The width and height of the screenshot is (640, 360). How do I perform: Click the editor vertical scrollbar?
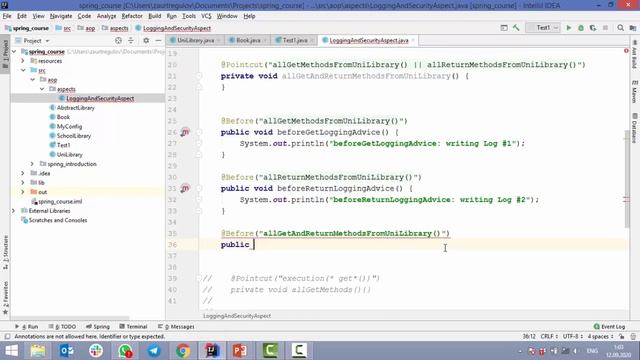627,180
